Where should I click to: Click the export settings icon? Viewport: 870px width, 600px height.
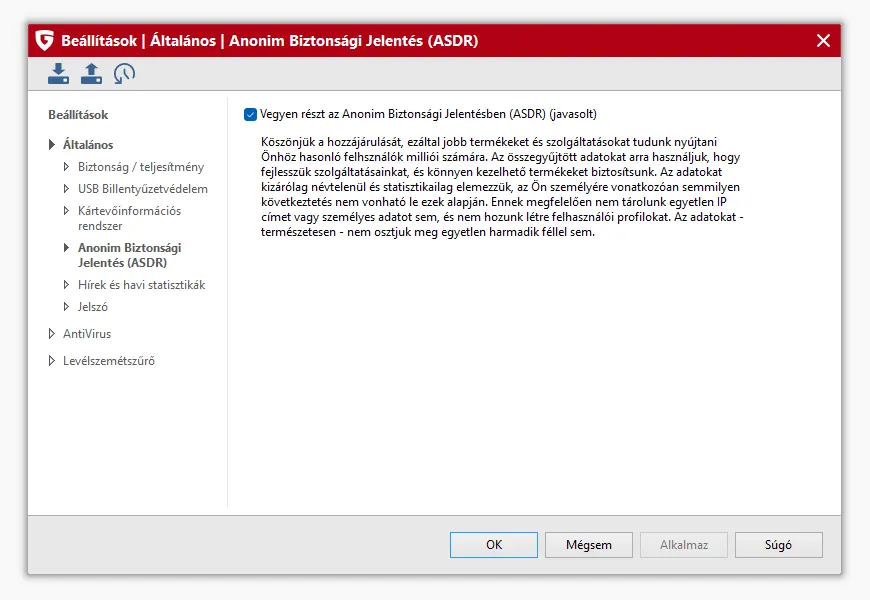(91, 73)
